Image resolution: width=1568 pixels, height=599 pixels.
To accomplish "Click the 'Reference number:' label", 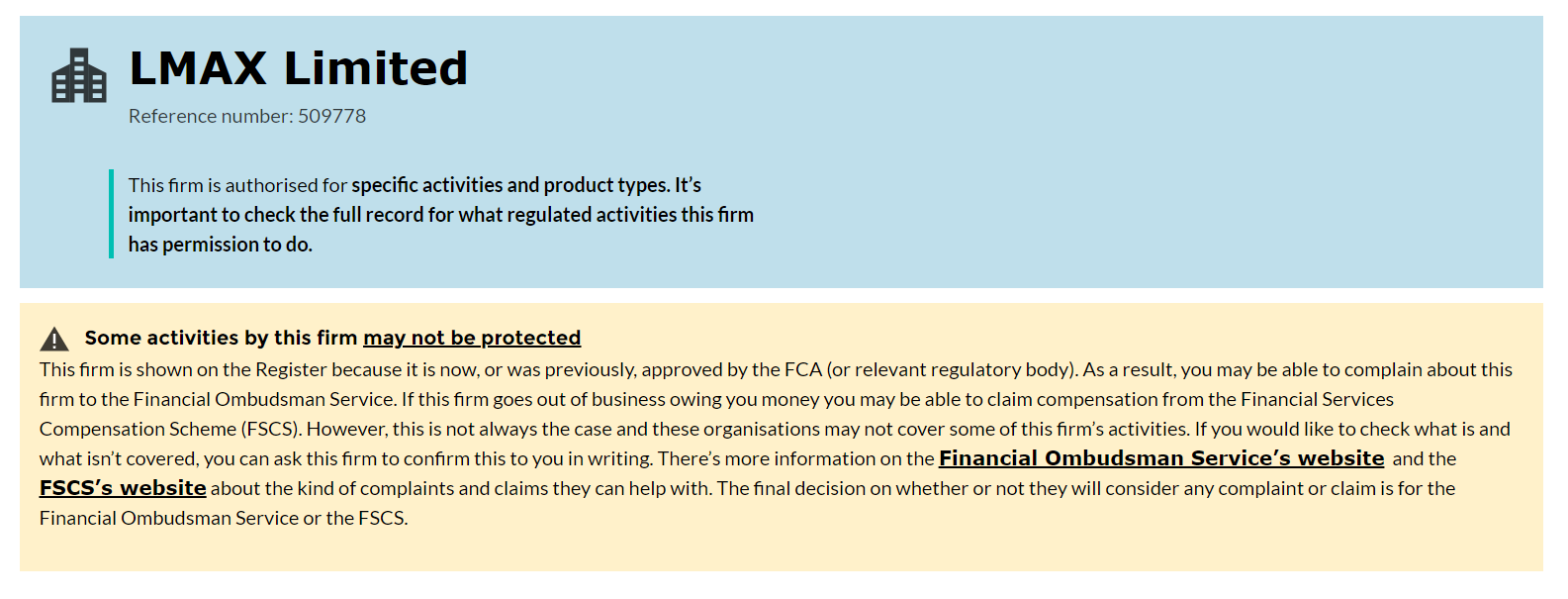I will [211, 116].
